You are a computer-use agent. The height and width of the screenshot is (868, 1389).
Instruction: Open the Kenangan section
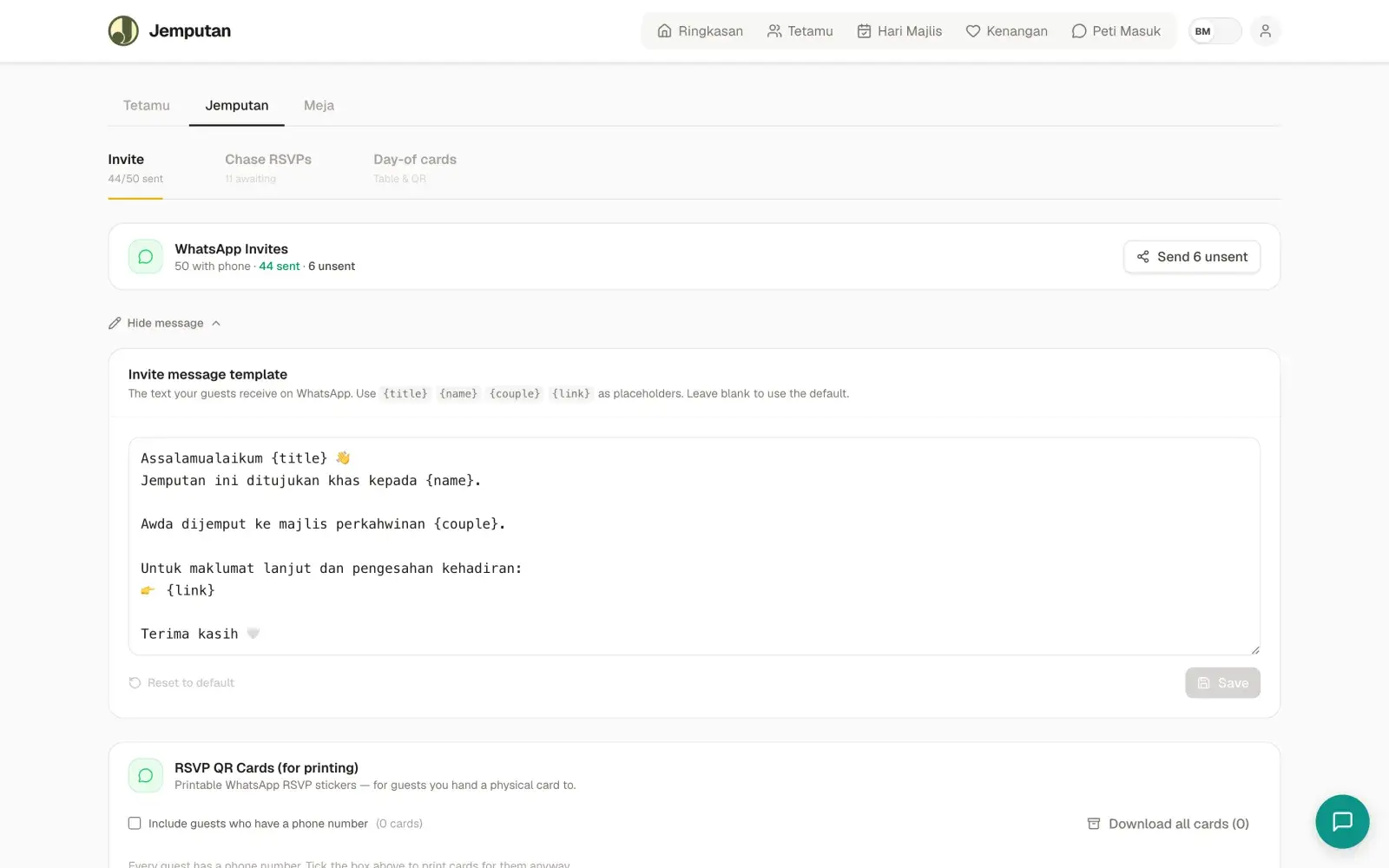click(x=1006, y=31)
